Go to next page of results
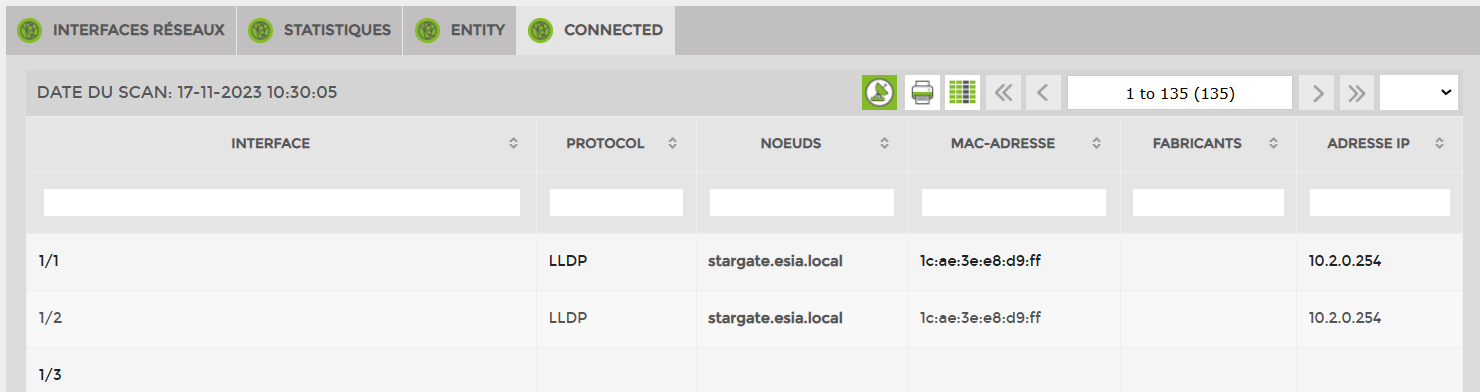Image resolution: width=1480 pixels, height=392 pixels. (x=1317, y=93)
